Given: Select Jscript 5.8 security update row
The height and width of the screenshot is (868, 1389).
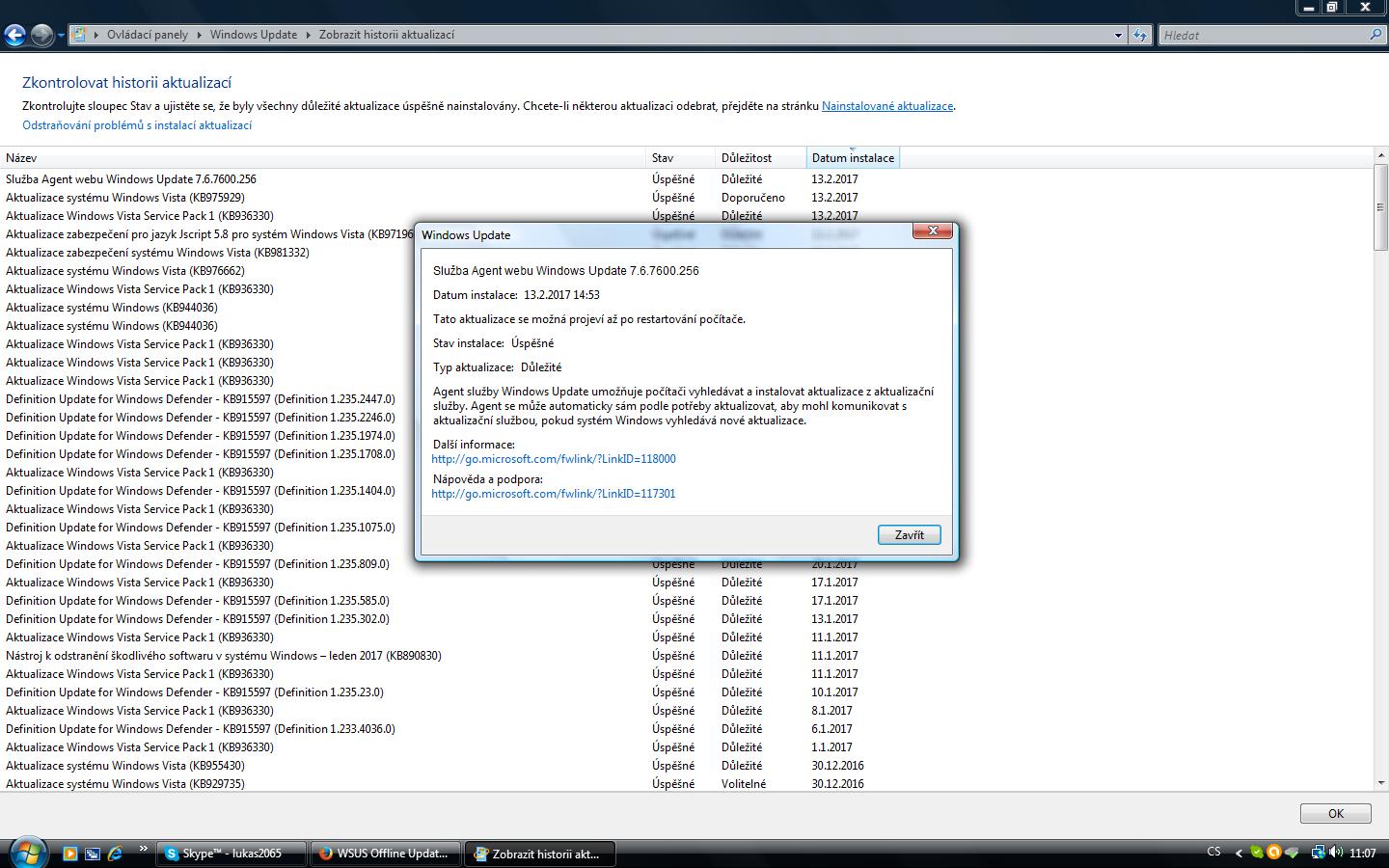Looking at the screenshot, I should [209, 234].
